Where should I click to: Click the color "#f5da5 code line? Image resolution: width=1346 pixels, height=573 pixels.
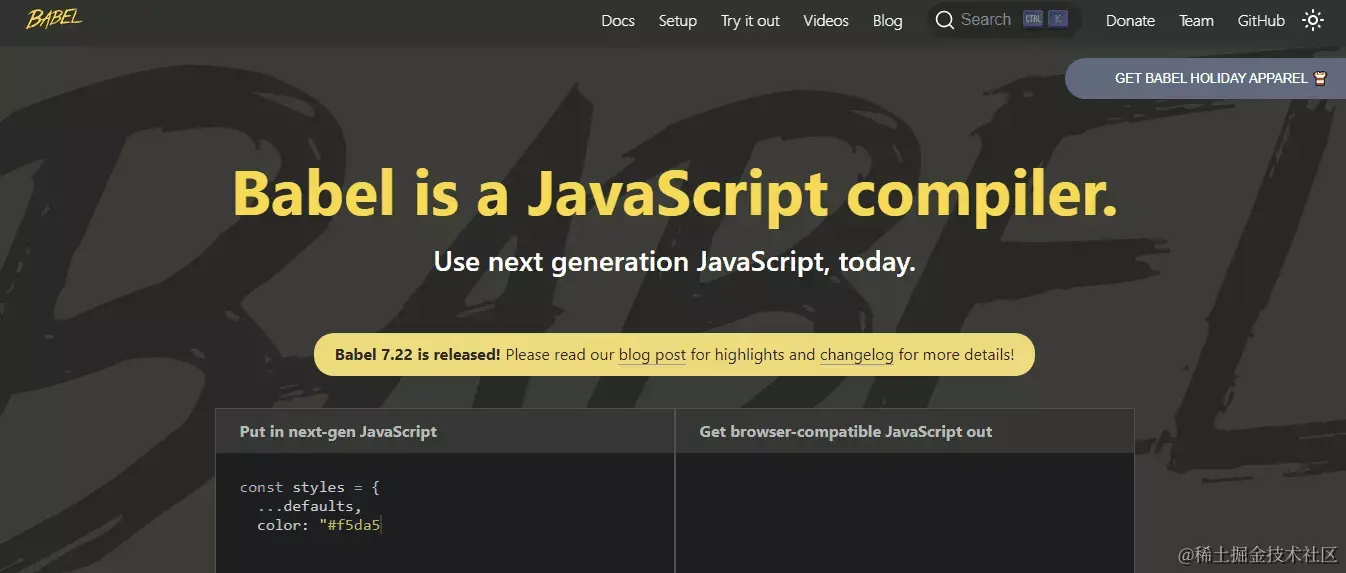click(x=319, y=525)
